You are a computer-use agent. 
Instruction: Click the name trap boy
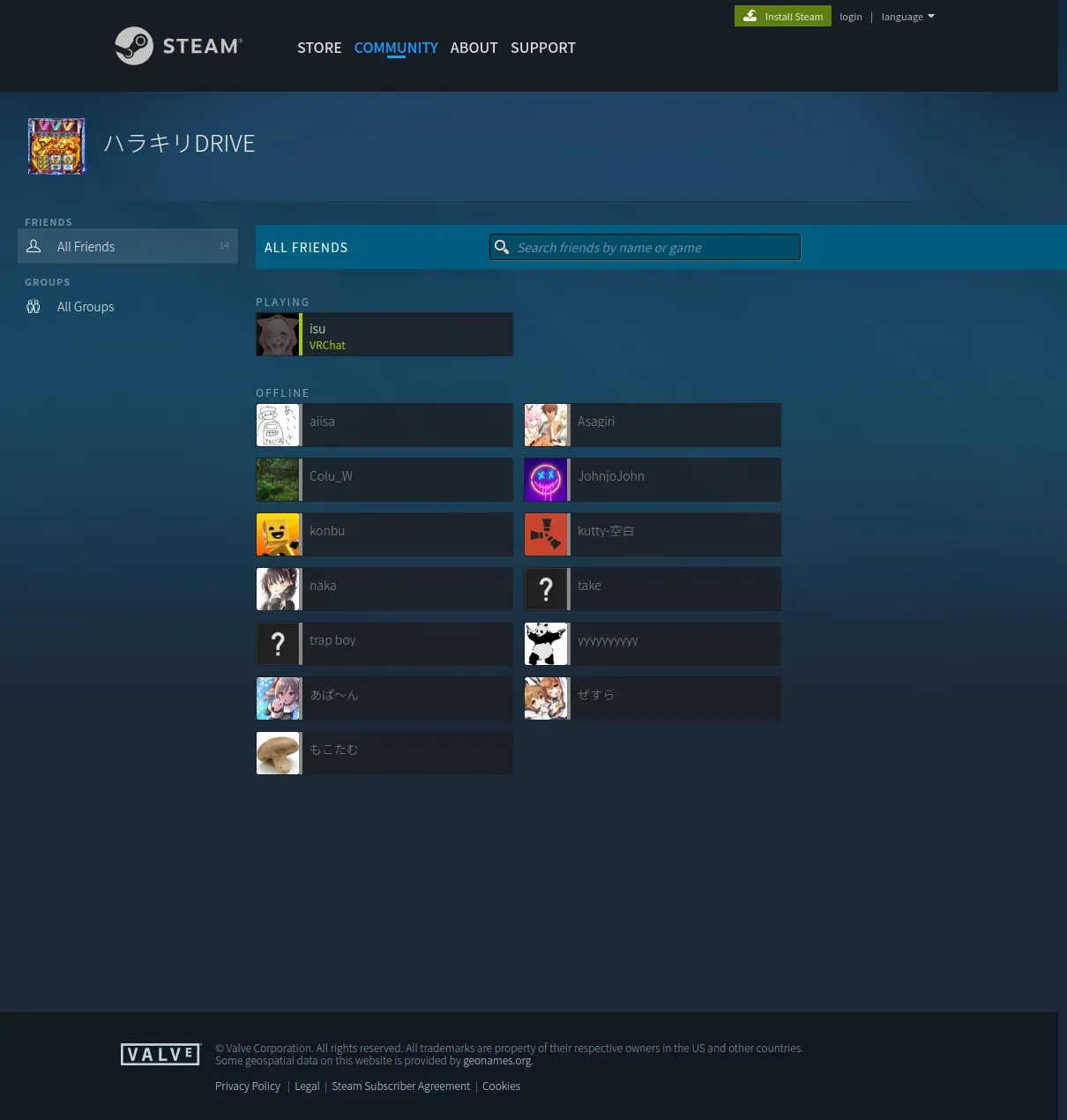(332, 639)
